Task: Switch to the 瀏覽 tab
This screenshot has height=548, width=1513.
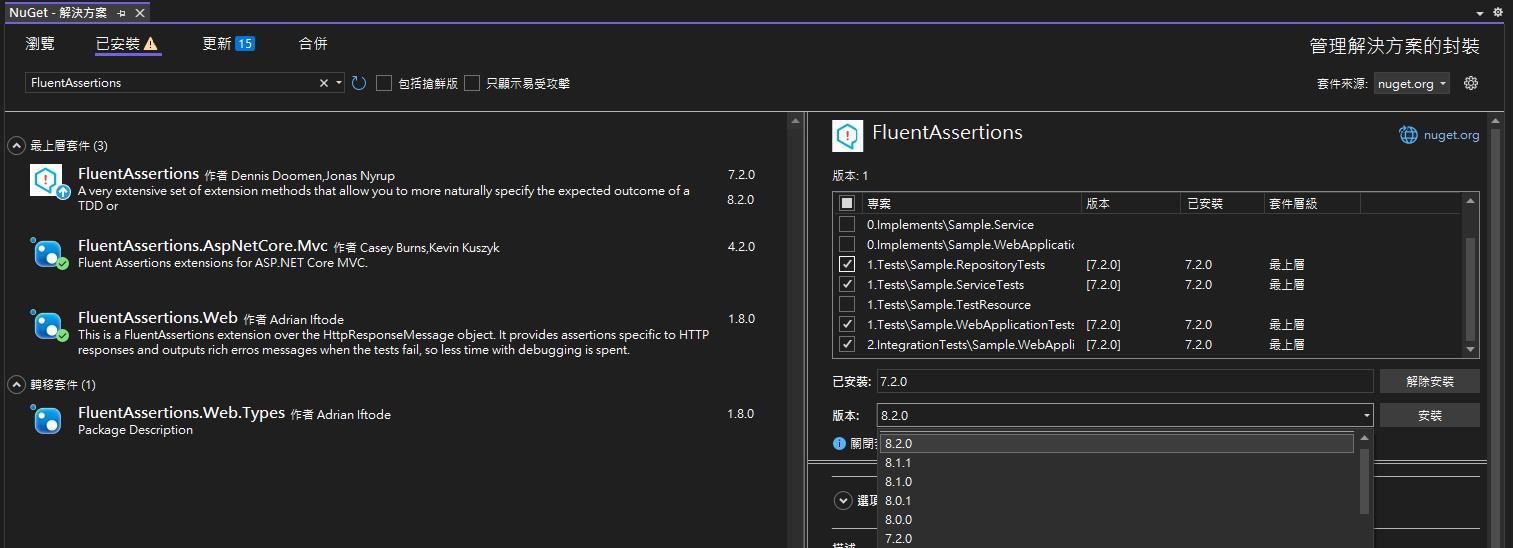Action: [40, 44]
